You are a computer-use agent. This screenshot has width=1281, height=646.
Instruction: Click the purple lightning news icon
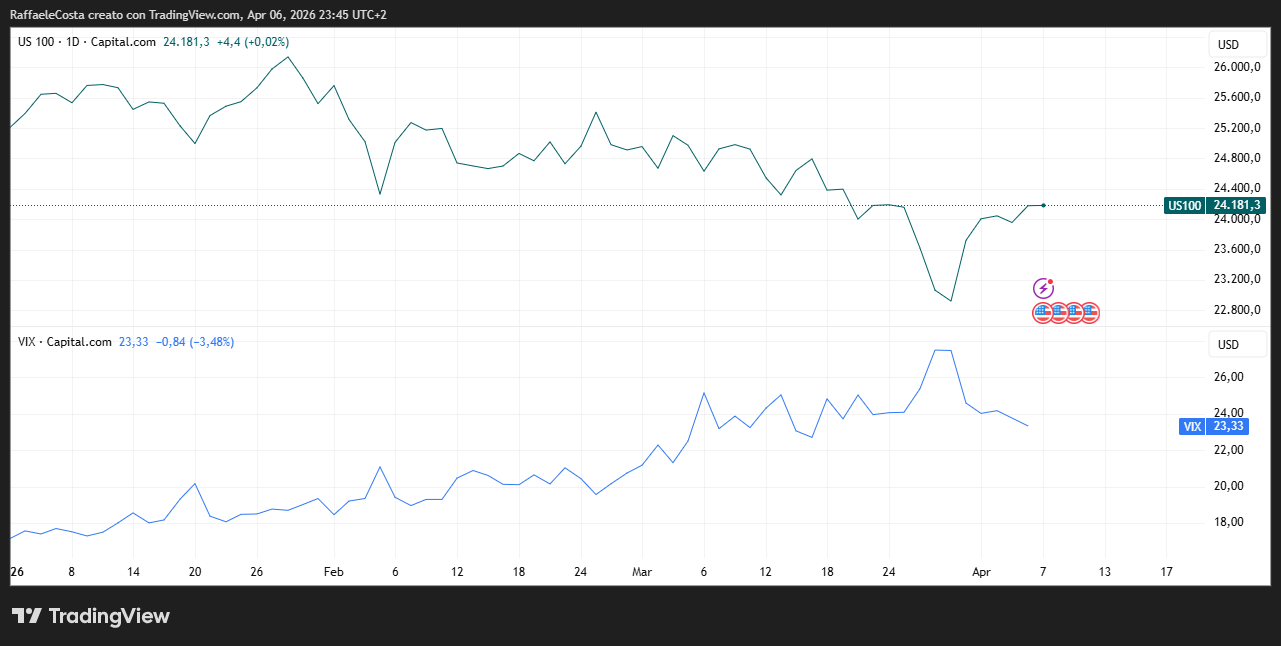coord(1043,288)
